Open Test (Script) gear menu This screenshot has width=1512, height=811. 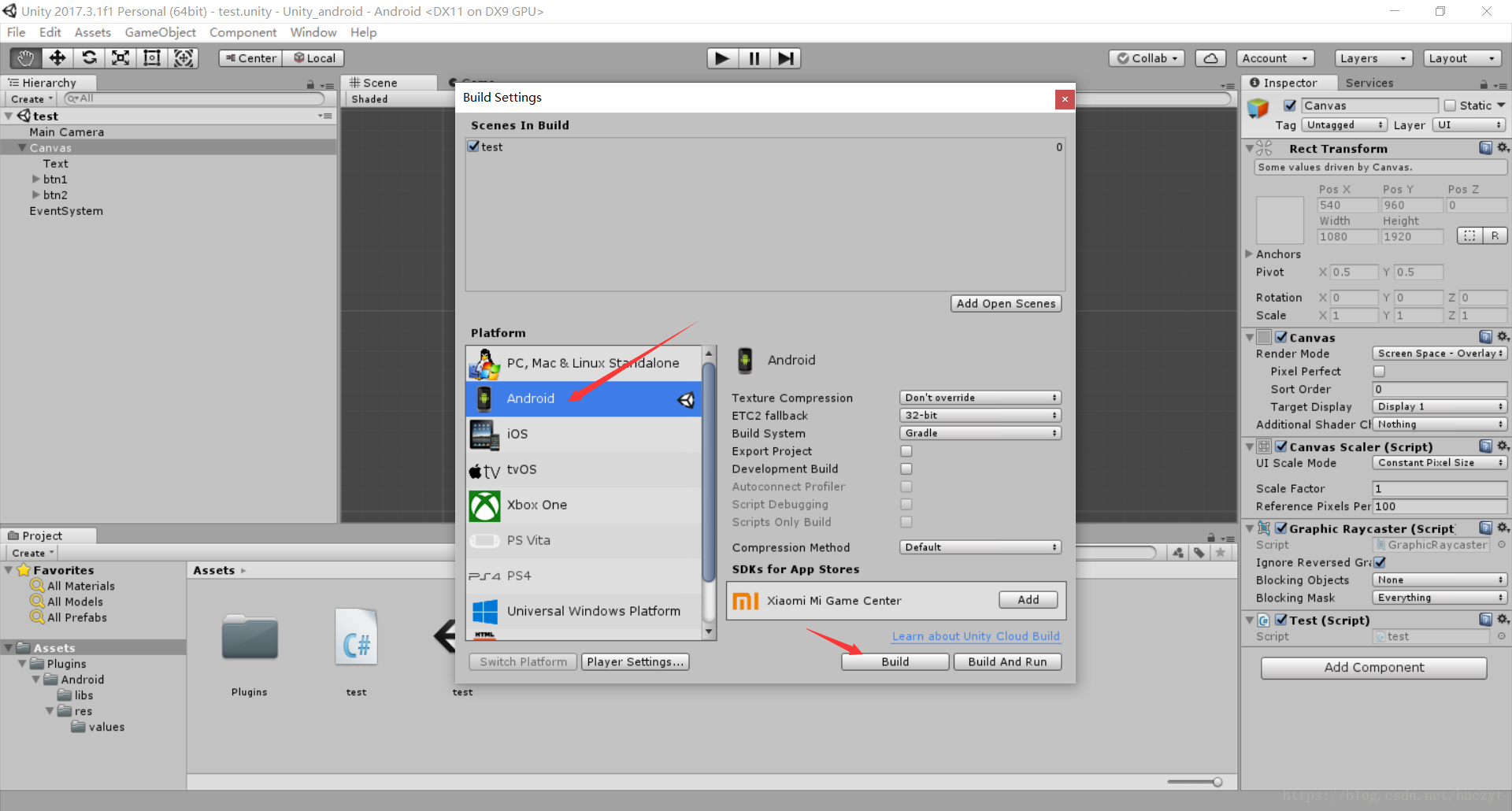pos(1503,620)
